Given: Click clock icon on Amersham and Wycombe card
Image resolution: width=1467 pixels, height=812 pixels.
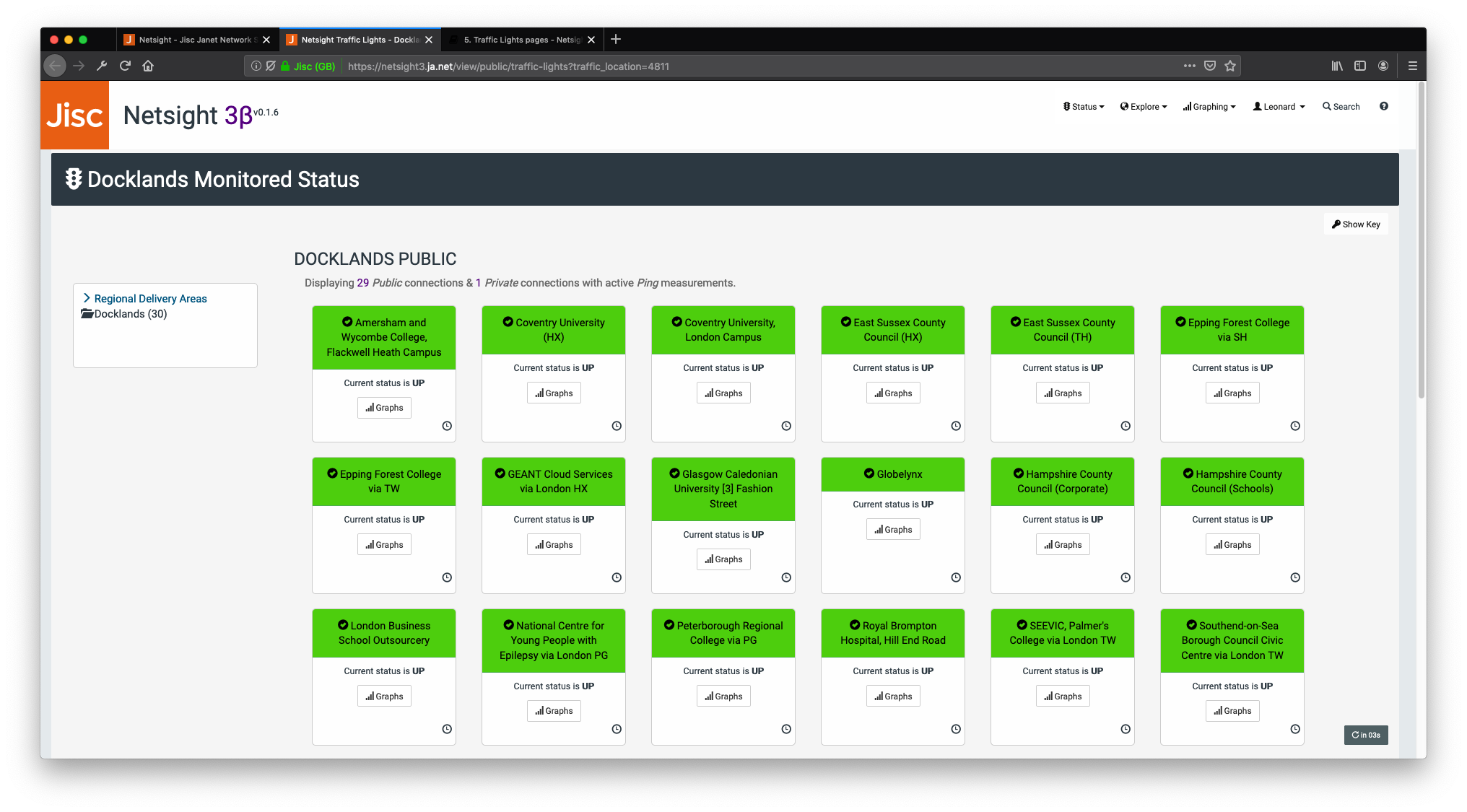Looking at the screenshot, I should pyautogui.click(x=447, y=426).
